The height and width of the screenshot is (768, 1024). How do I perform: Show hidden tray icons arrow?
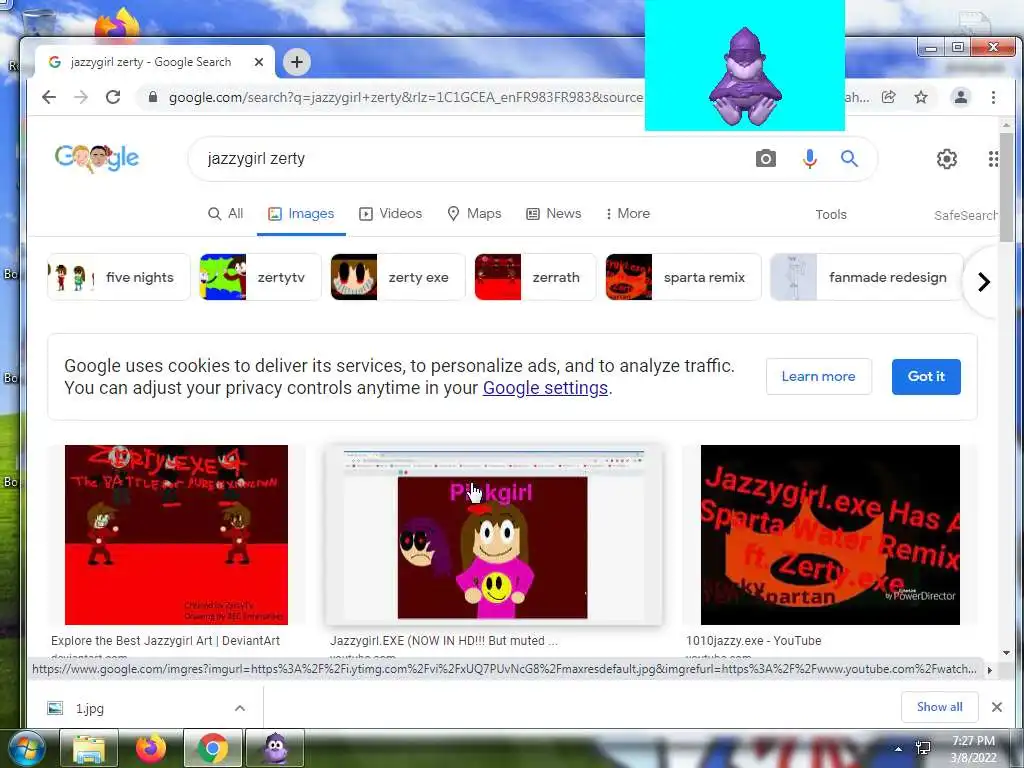tap(899, 749)
